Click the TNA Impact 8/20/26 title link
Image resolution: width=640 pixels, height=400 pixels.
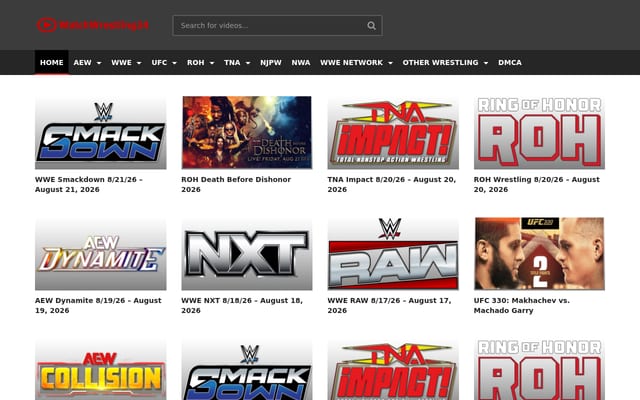point(392,184)
